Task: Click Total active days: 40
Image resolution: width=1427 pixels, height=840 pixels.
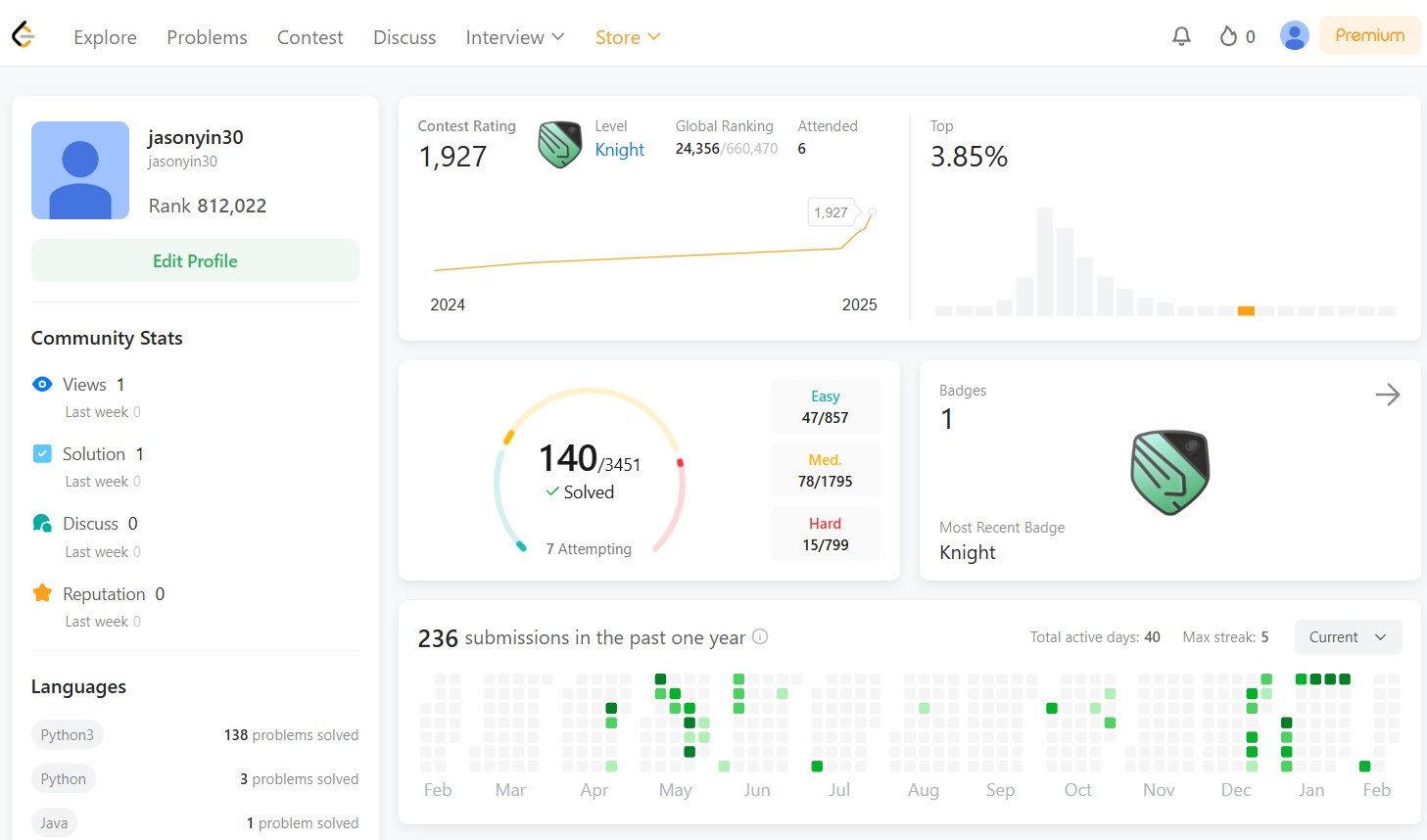Action: pyautogui.click(x=1095, y=637)
